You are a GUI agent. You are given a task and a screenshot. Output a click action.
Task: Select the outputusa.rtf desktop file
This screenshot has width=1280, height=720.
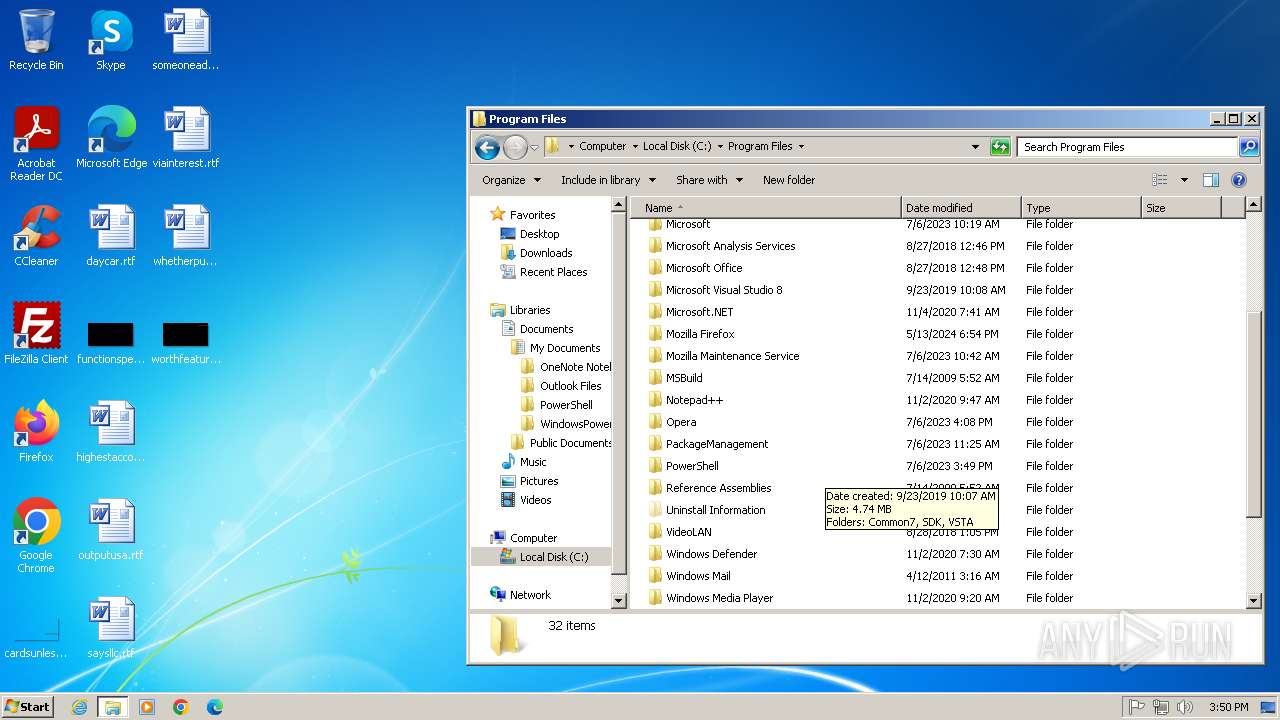click(x=111, y=530)
